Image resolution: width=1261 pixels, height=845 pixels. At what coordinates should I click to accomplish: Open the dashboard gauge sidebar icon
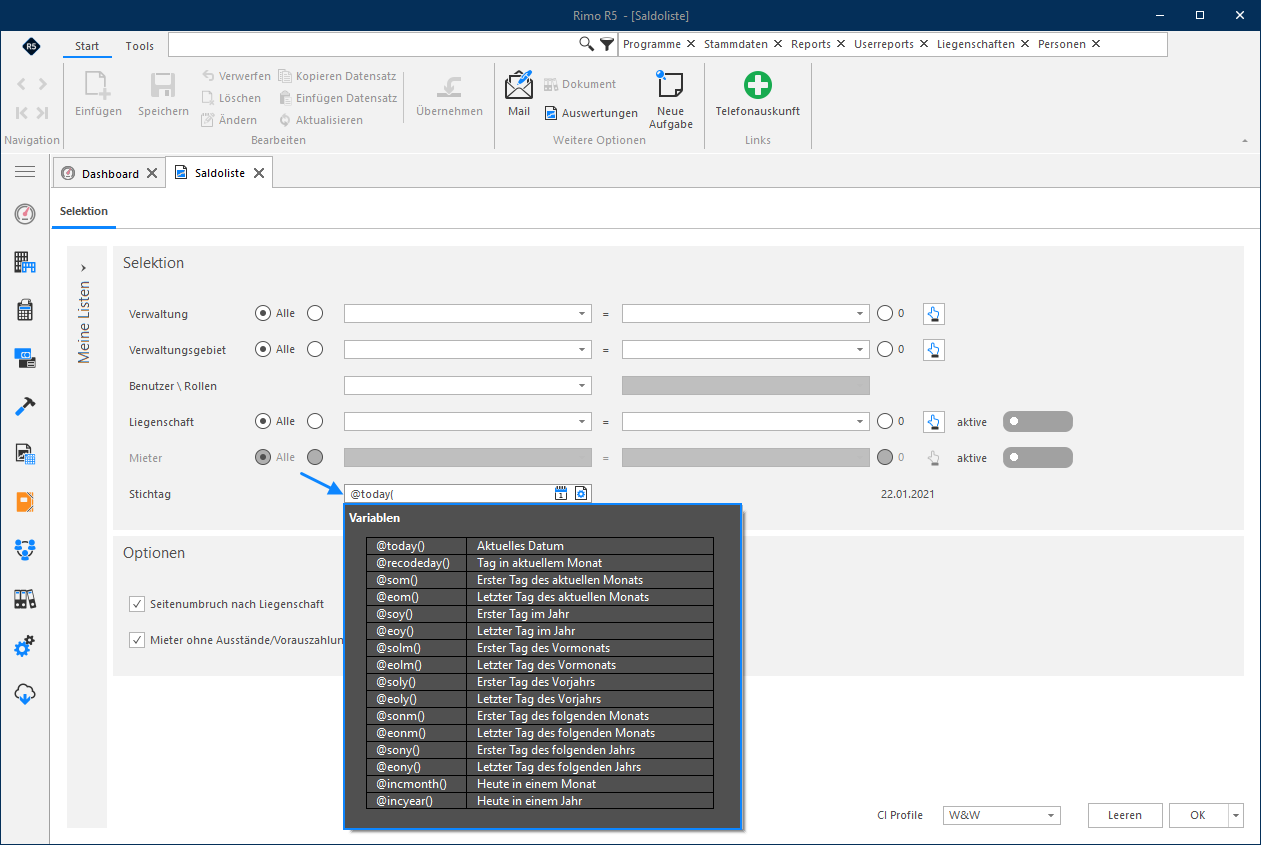[x=25, y=214]
